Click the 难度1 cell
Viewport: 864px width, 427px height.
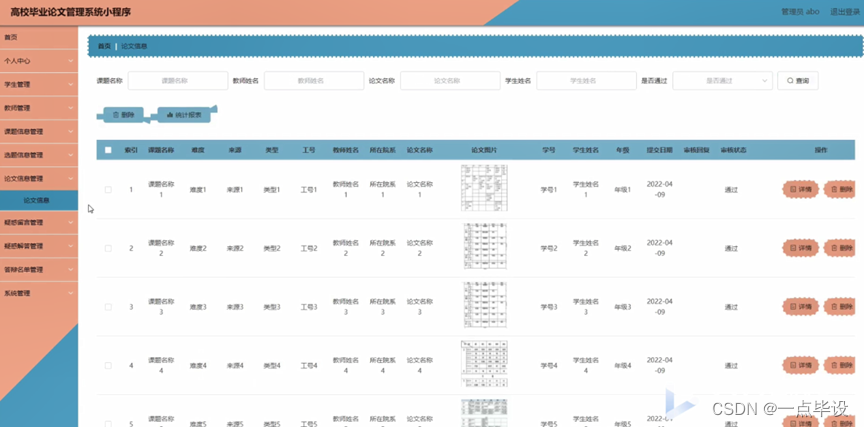(x=198, y=190)
